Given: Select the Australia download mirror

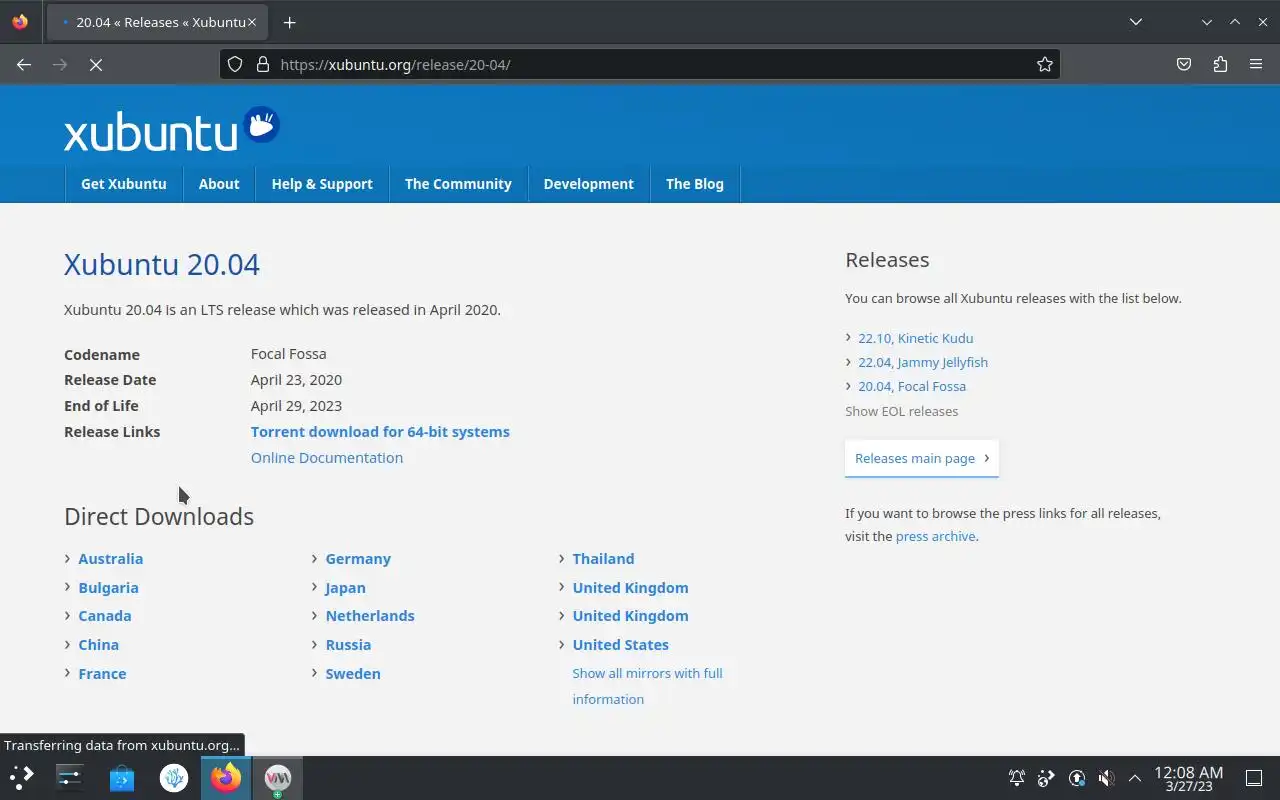Looking at the screenshot, I should (x=111, y=559).
